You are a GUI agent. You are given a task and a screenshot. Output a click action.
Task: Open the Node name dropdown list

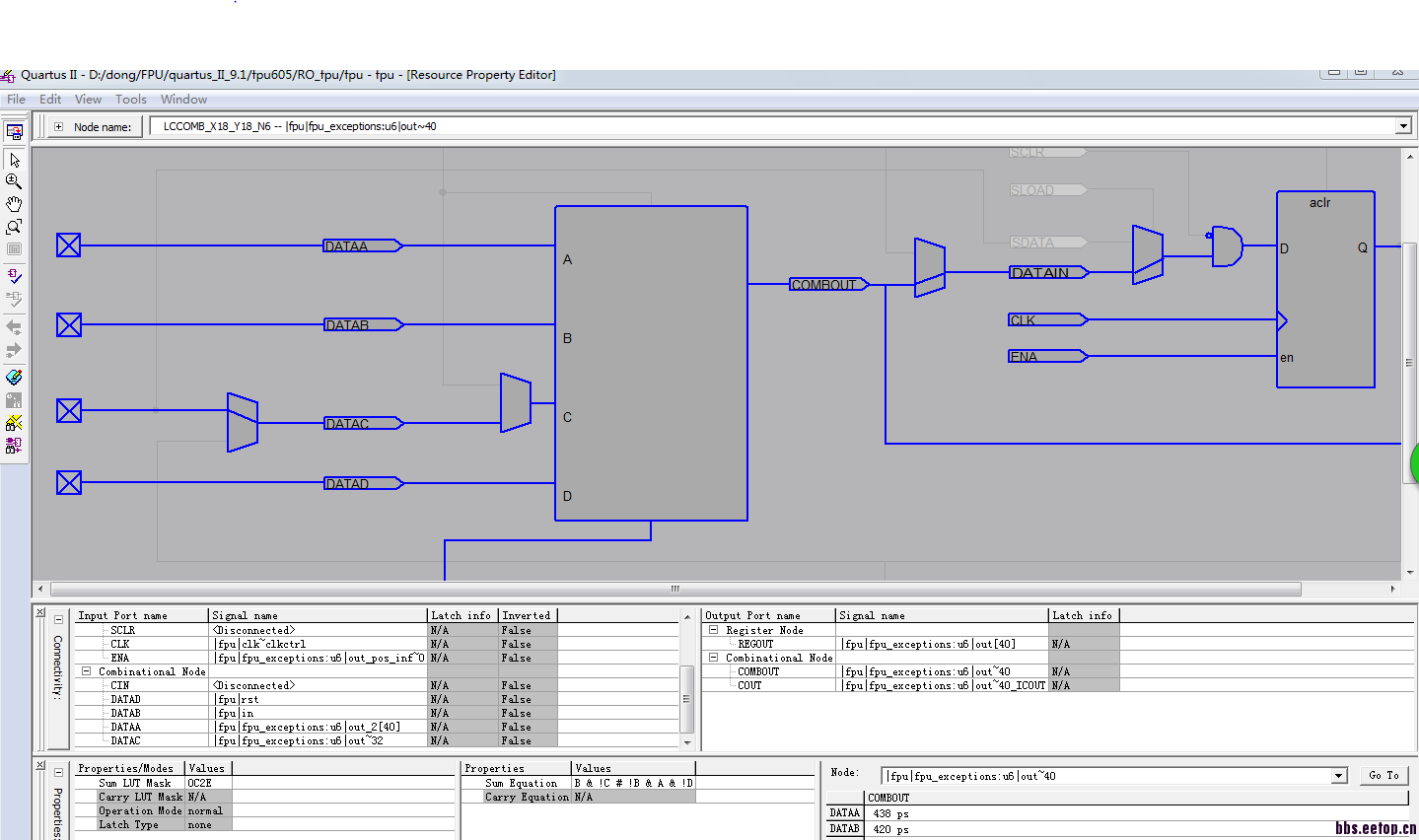pos(1402,126)
